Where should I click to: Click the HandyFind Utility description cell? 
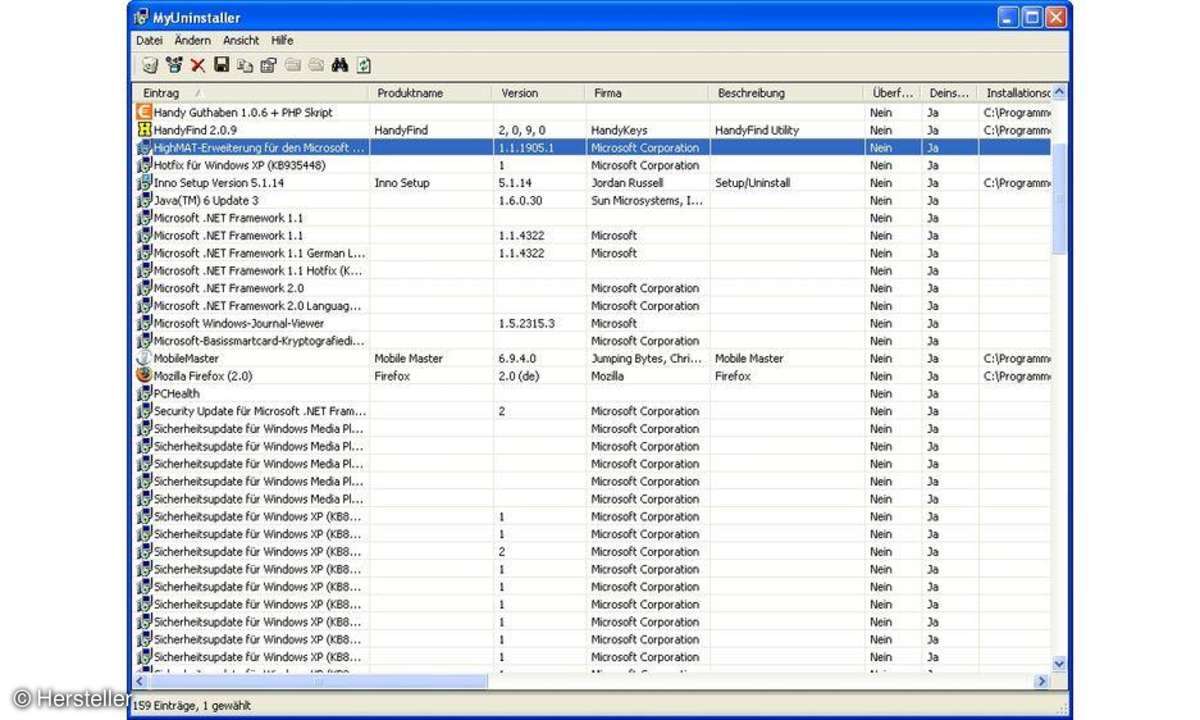coord(756,130)
